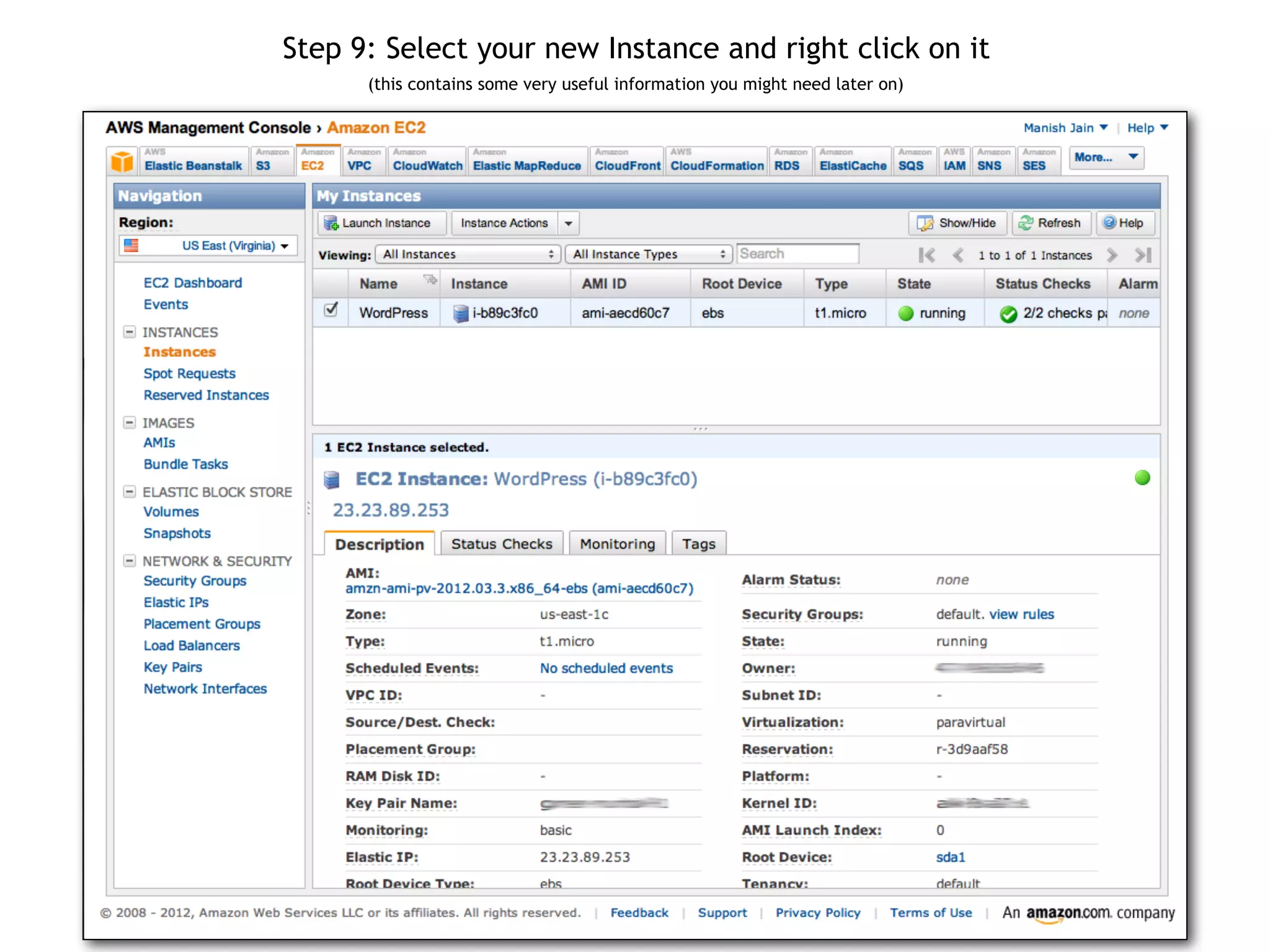
Task: Select the Tags details tab
Action: point(699,544)
